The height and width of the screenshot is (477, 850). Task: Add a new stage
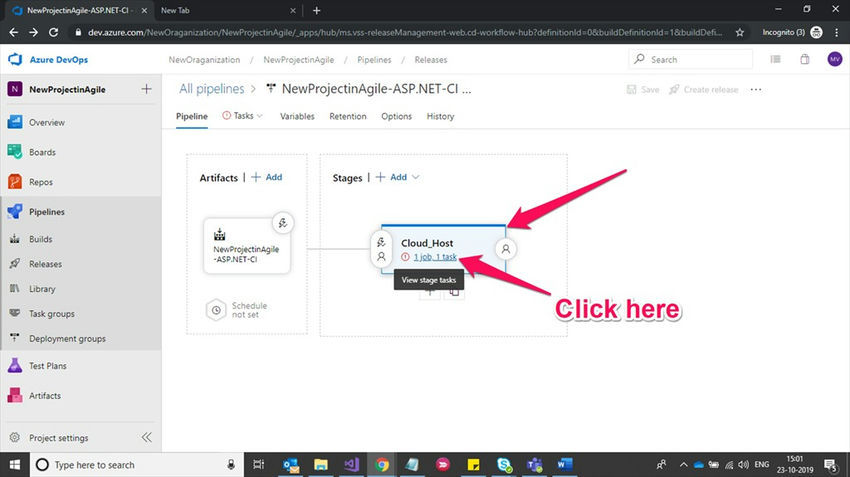point(391,177)
